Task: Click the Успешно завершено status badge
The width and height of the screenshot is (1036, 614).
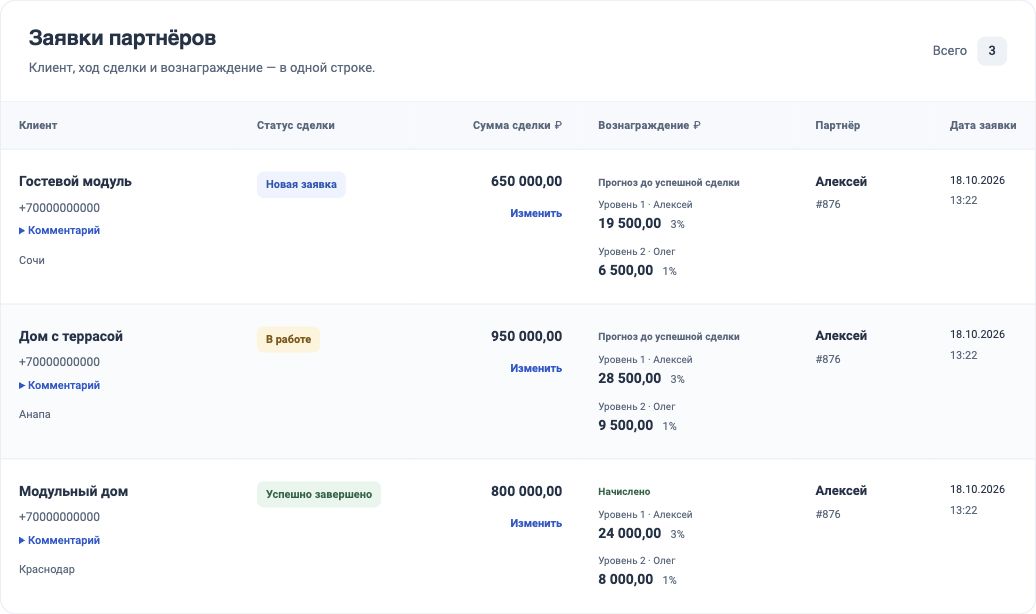Action: click(x=318, y=494)
